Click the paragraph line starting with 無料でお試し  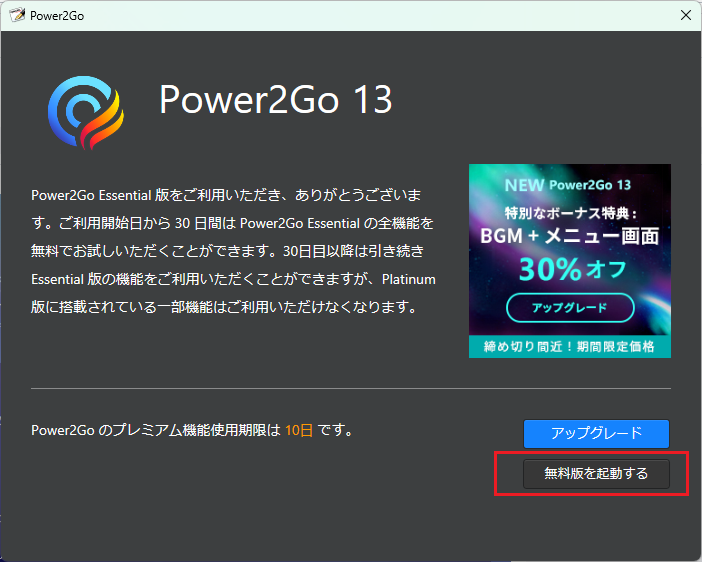pos(227,251)
